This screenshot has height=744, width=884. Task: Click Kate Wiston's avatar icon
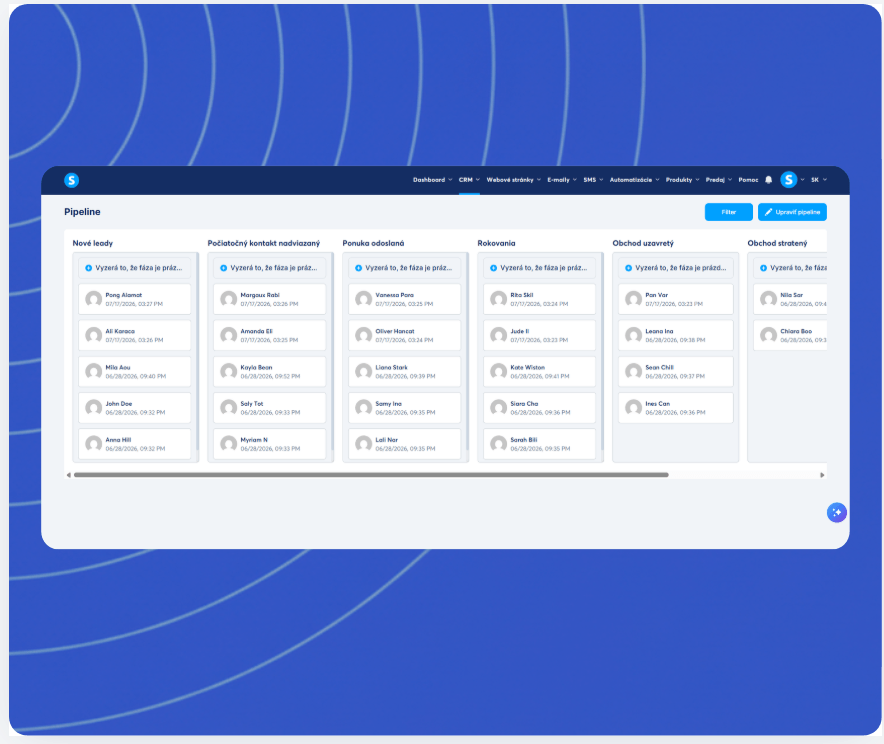point(498,371)
